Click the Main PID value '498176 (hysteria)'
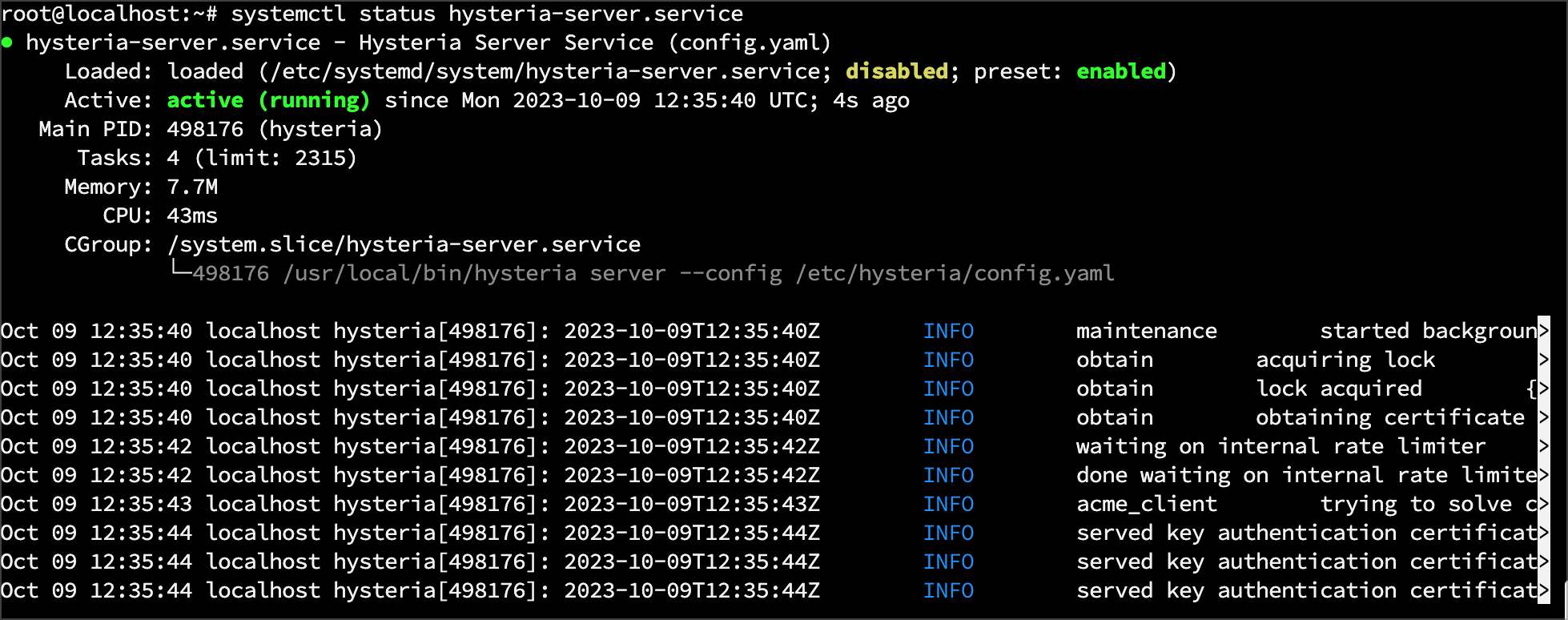Image resolution: width=1568 pixels, height=620 pixels. pos(275,129)
